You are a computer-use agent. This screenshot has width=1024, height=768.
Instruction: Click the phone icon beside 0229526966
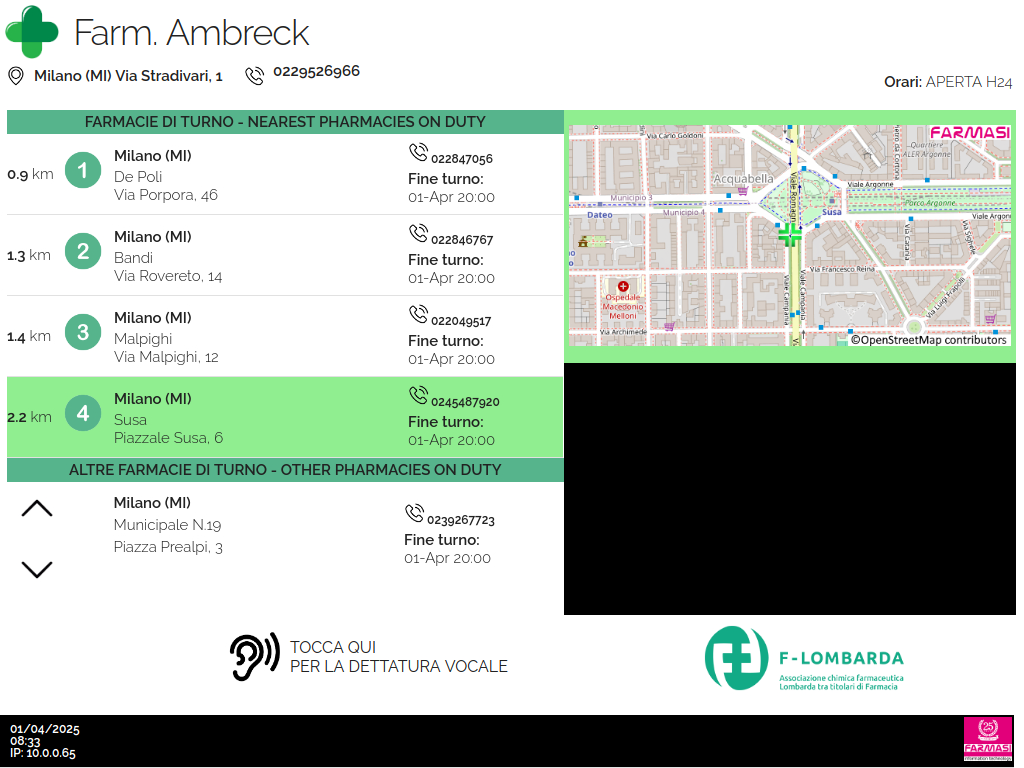pos(255,75)
